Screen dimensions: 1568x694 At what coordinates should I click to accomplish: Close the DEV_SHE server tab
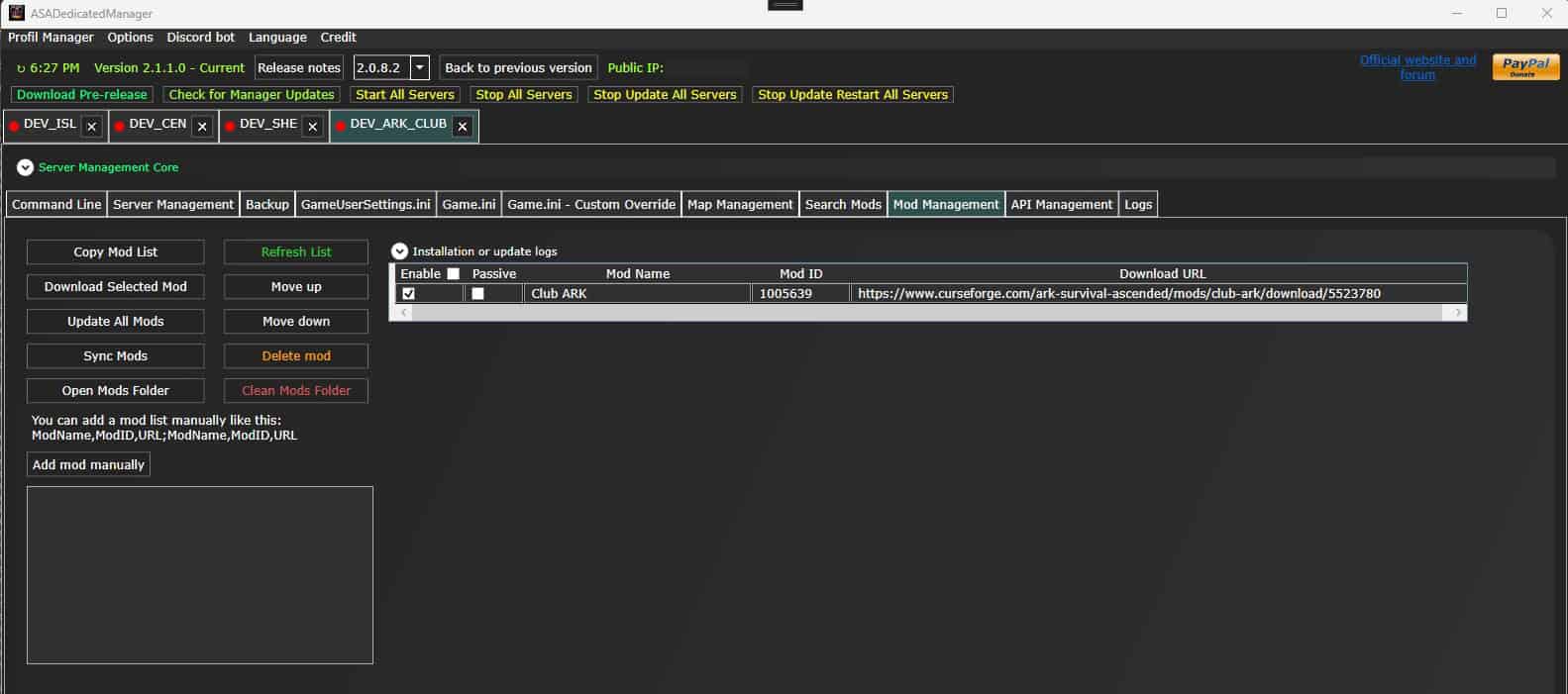pos(313,127)
